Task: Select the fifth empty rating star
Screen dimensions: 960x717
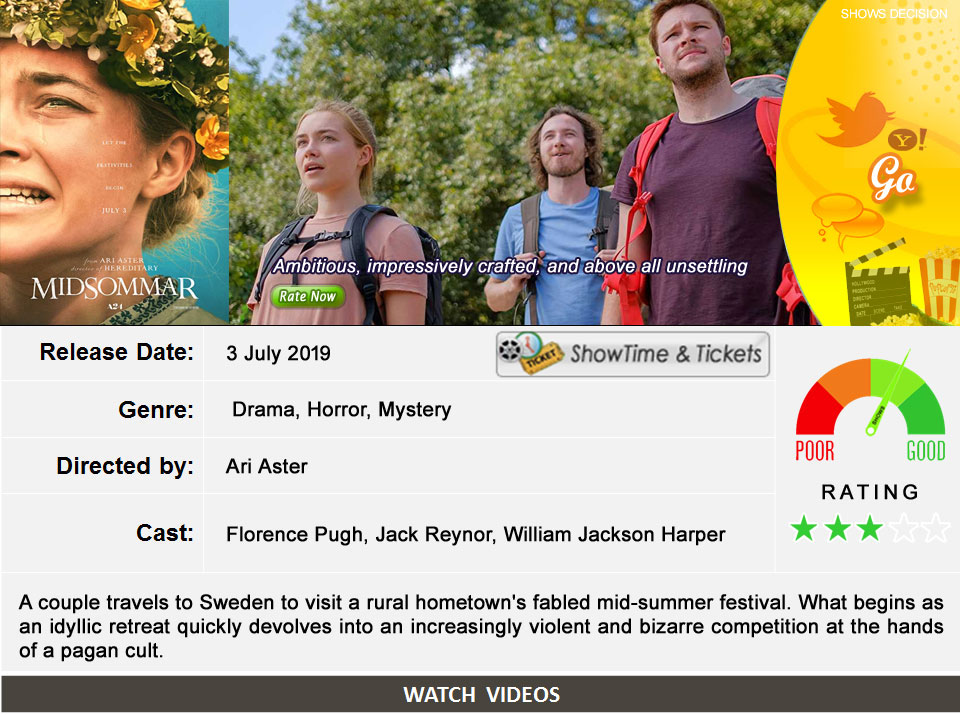Action: click(x=936, y=528)
